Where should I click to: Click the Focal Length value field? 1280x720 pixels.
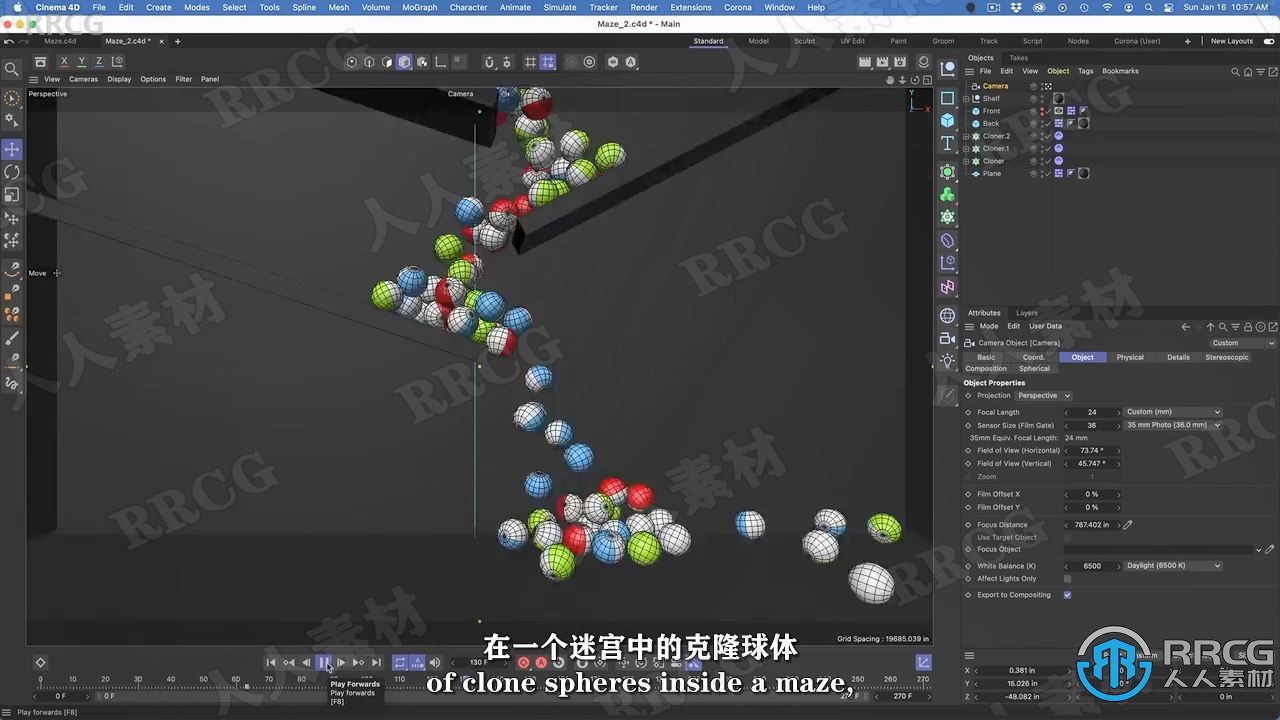click(x=1092, y=412)
